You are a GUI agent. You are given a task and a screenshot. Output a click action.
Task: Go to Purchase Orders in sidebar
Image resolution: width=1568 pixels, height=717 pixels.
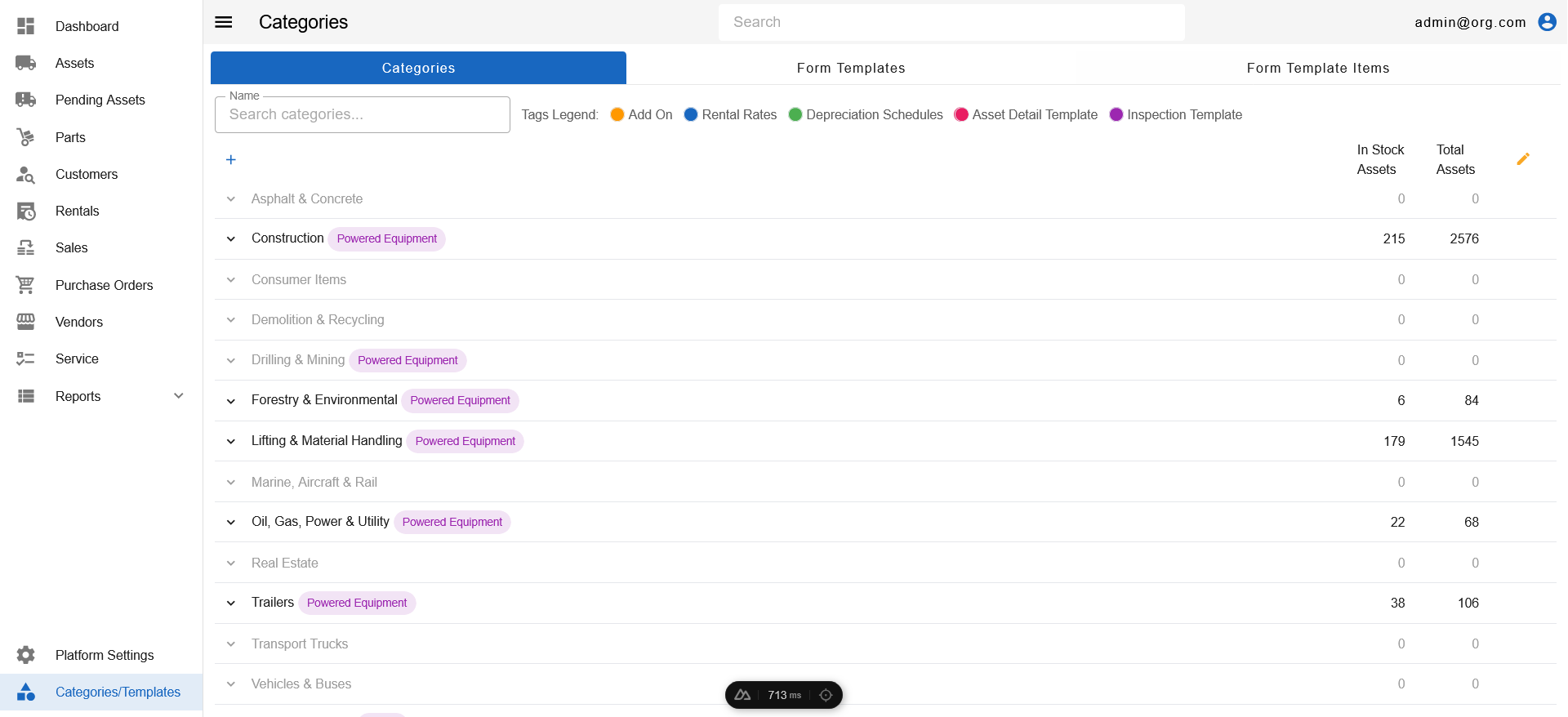[104, 285]
